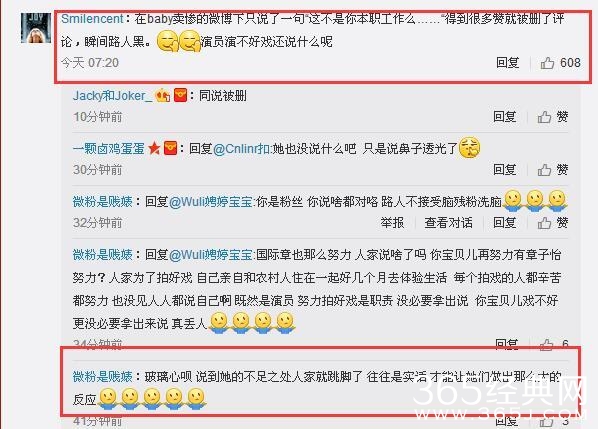Open Smilencent user profile link
Image resolution: width=598 pixels, height=429 pixels.
[92, 19]
